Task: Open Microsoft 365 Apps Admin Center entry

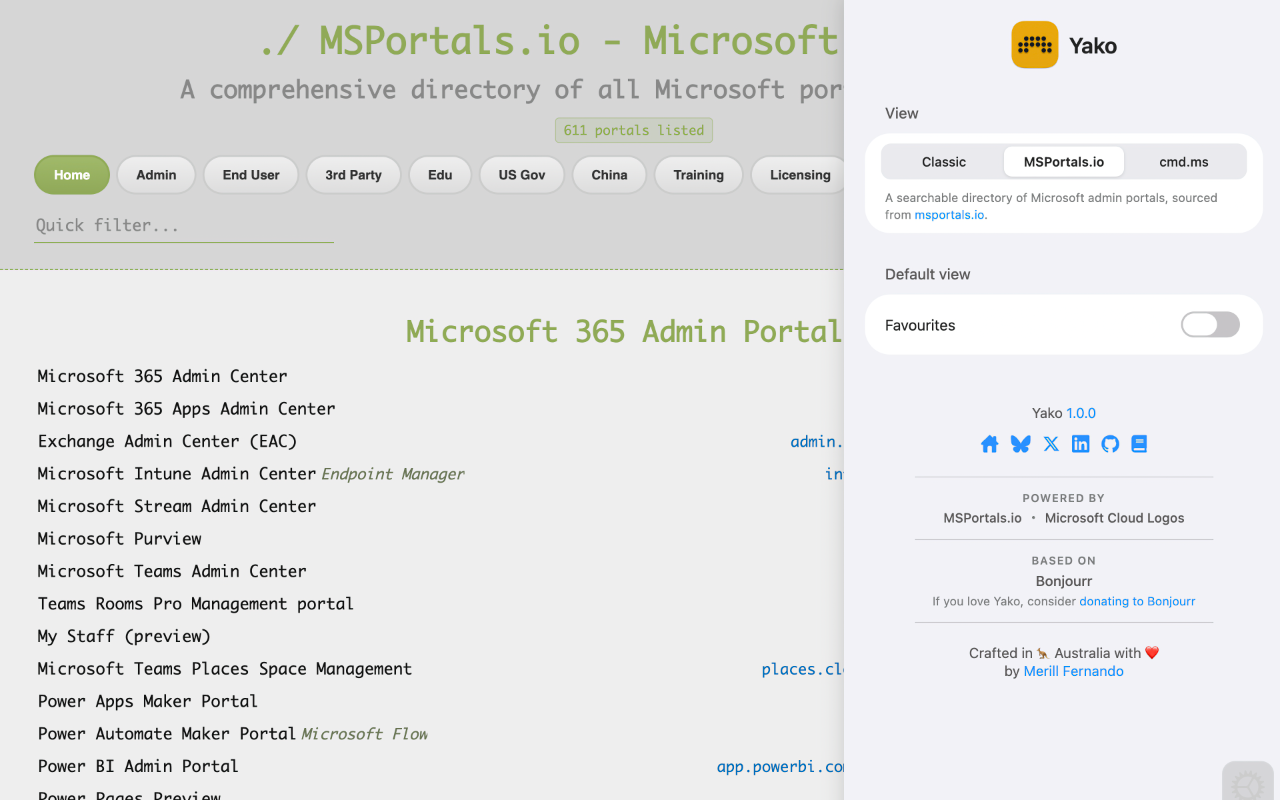Action: pos(187,409)
